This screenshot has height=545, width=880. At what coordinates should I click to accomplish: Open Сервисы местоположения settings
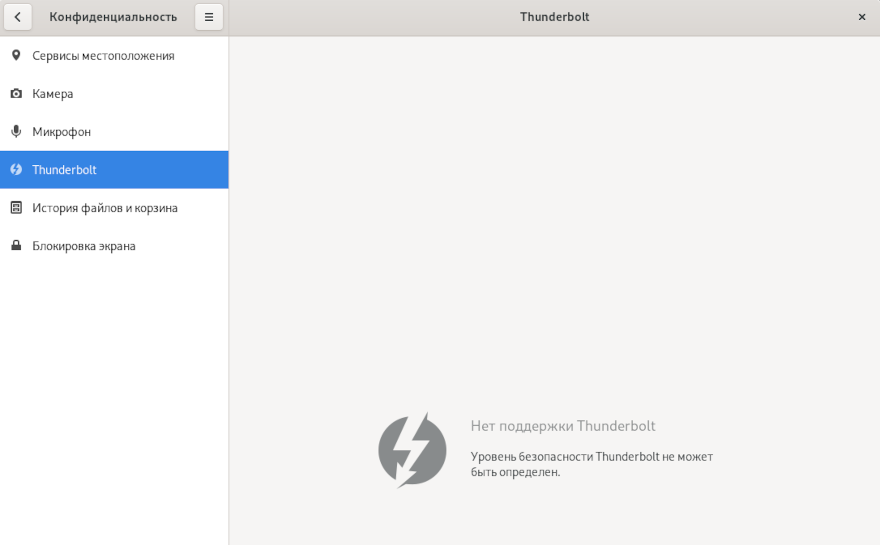pos(103,56)
